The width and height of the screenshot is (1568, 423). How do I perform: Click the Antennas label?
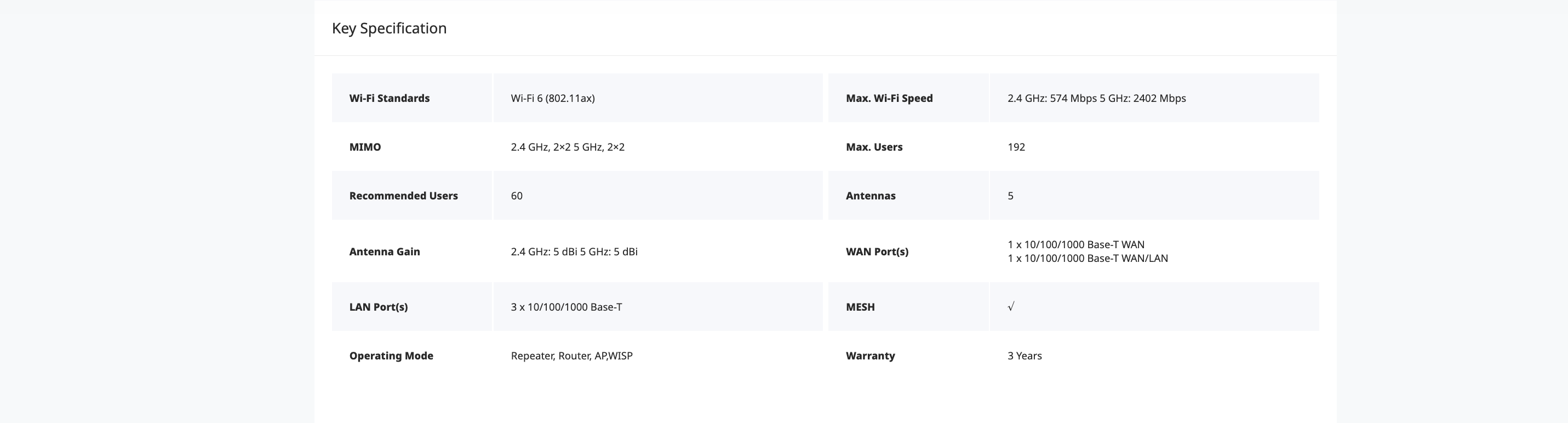[x=870, y=196]
